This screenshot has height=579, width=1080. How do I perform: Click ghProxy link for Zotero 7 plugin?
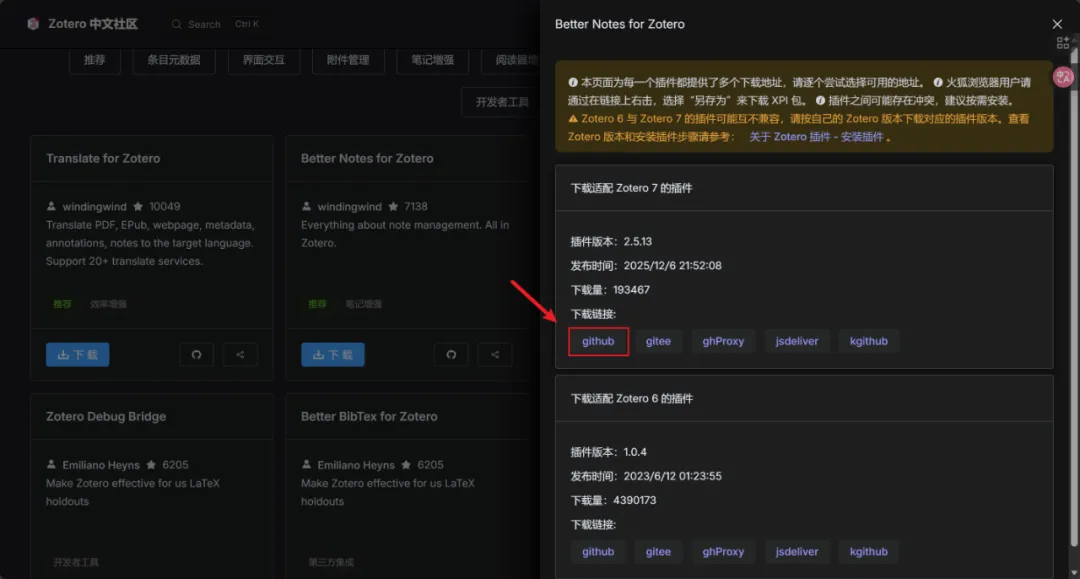point(723,341)
